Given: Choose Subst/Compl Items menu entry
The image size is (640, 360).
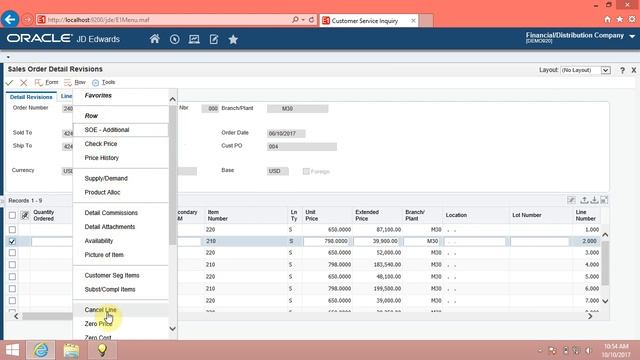Looking at the screenshot, I should click(121, 289).
